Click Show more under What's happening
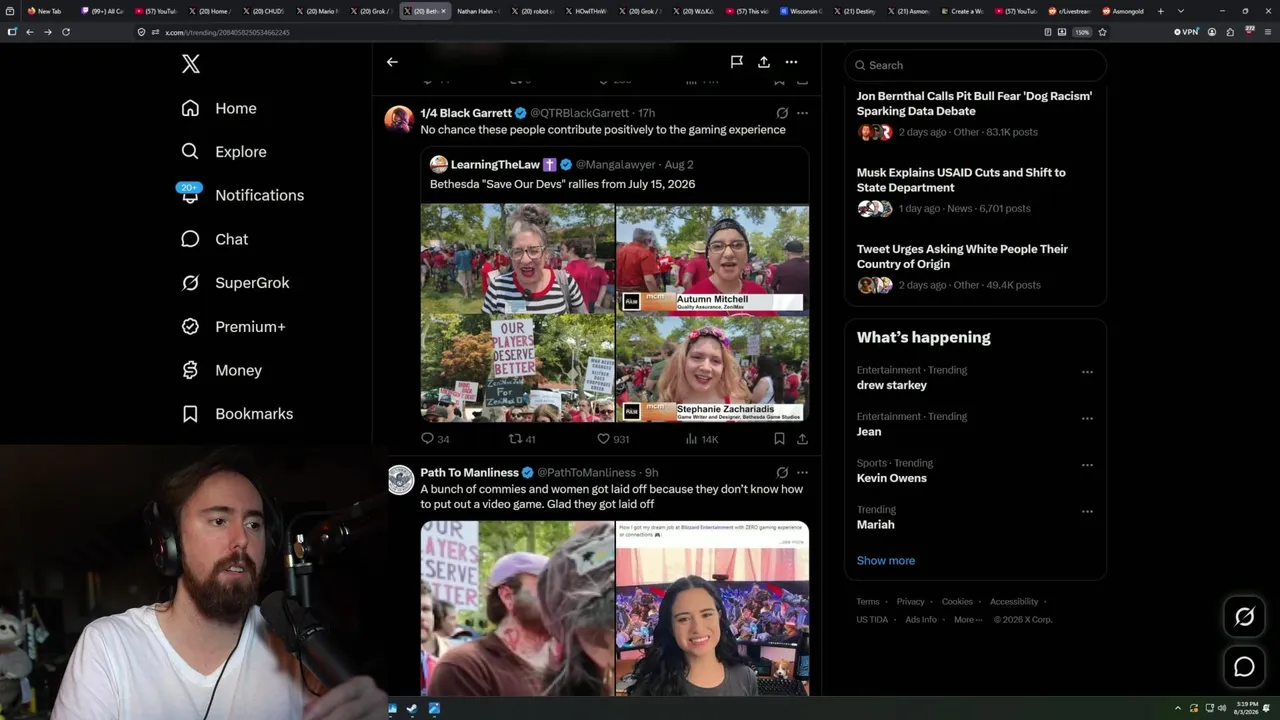 886,560
